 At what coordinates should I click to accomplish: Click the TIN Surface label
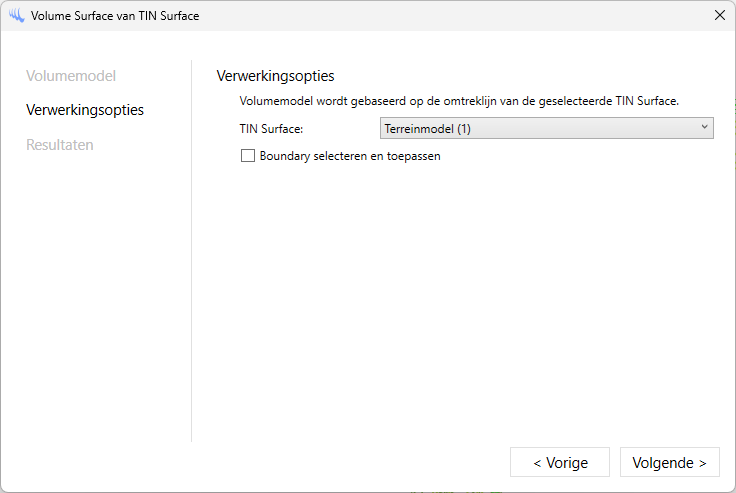(x=271, y=129)
